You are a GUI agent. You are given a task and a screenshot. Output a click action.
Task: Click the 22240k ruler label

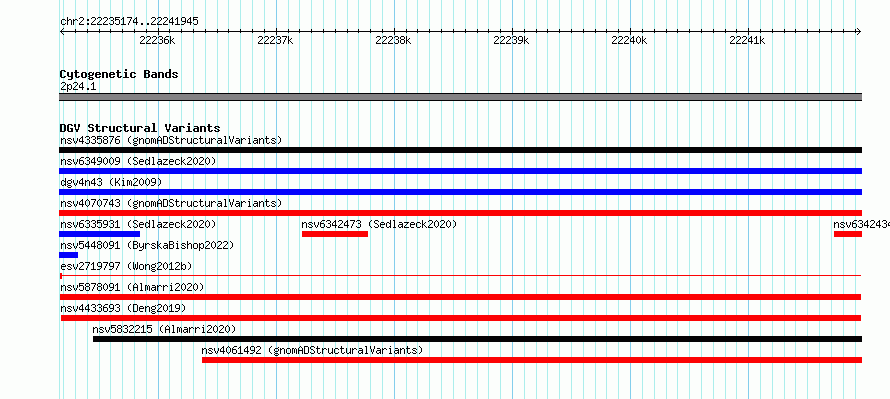[x=629, y=40]
